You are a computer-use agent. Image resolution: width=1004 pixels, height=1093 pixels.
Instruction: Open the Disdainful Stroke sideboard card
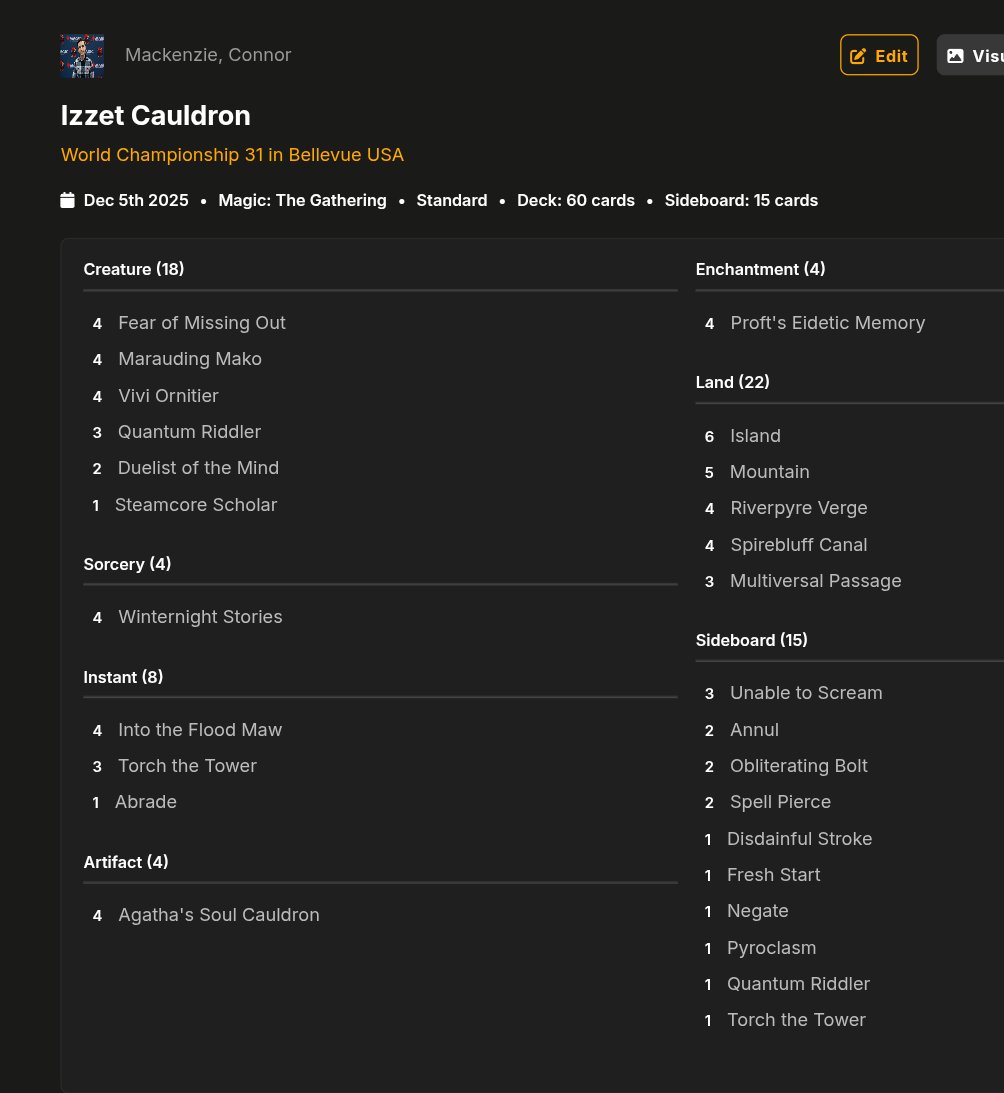point(799,839)
